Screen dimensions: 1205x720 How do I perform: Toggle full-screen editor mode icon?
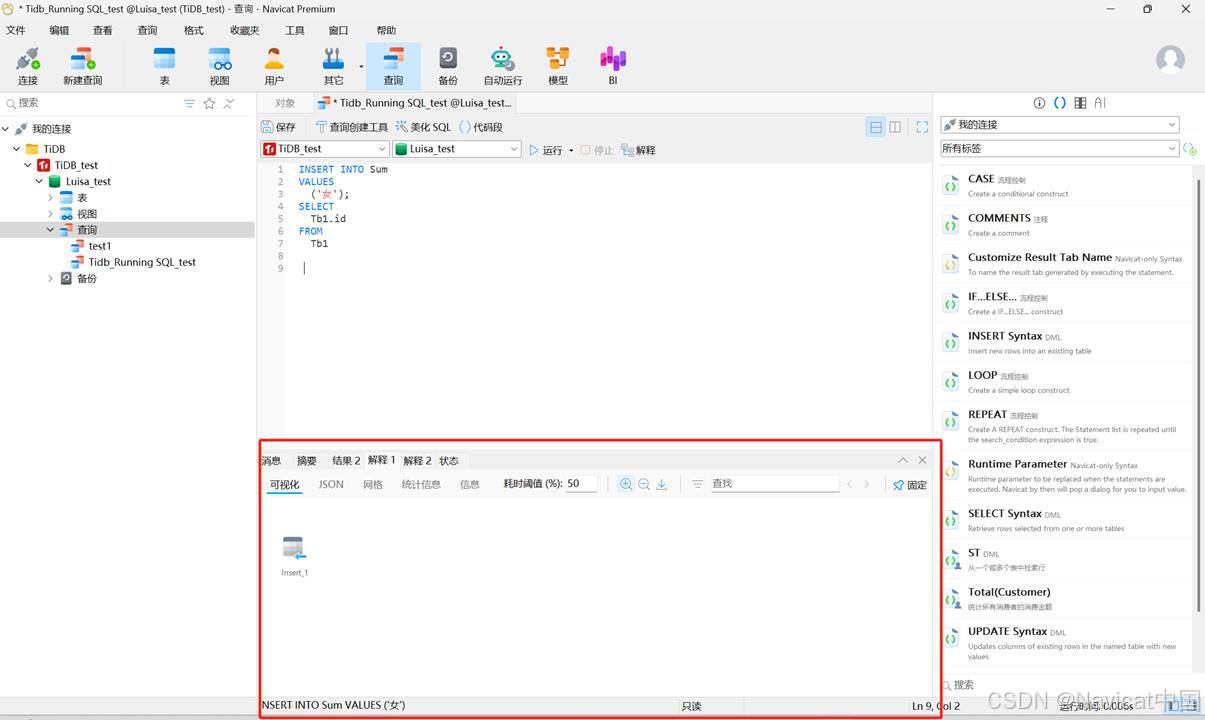(922, 127)
